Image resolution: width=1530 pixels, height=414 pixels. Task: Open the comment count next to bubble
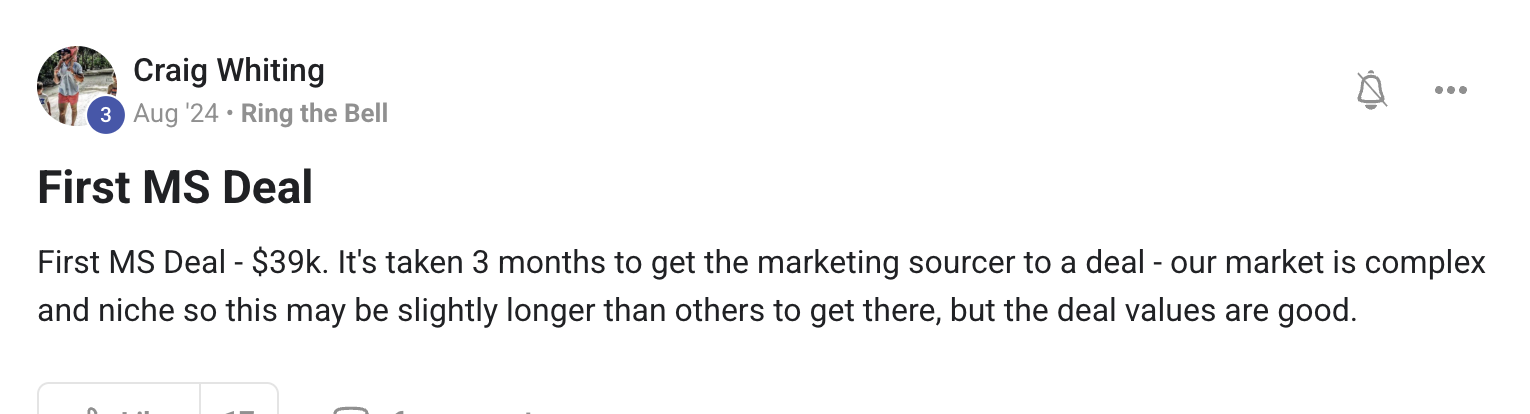400,408
